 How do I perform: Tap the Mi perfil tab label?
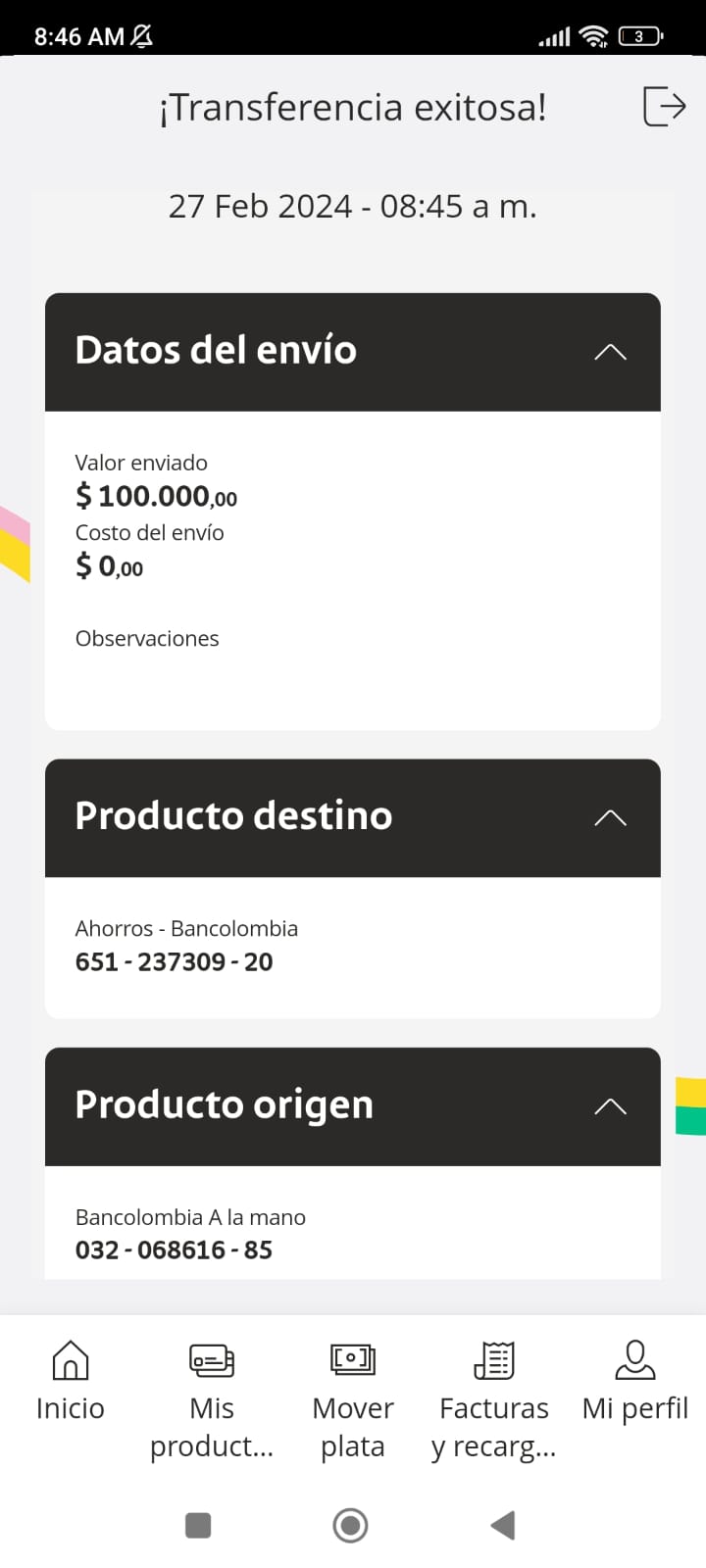point(635,1408)
